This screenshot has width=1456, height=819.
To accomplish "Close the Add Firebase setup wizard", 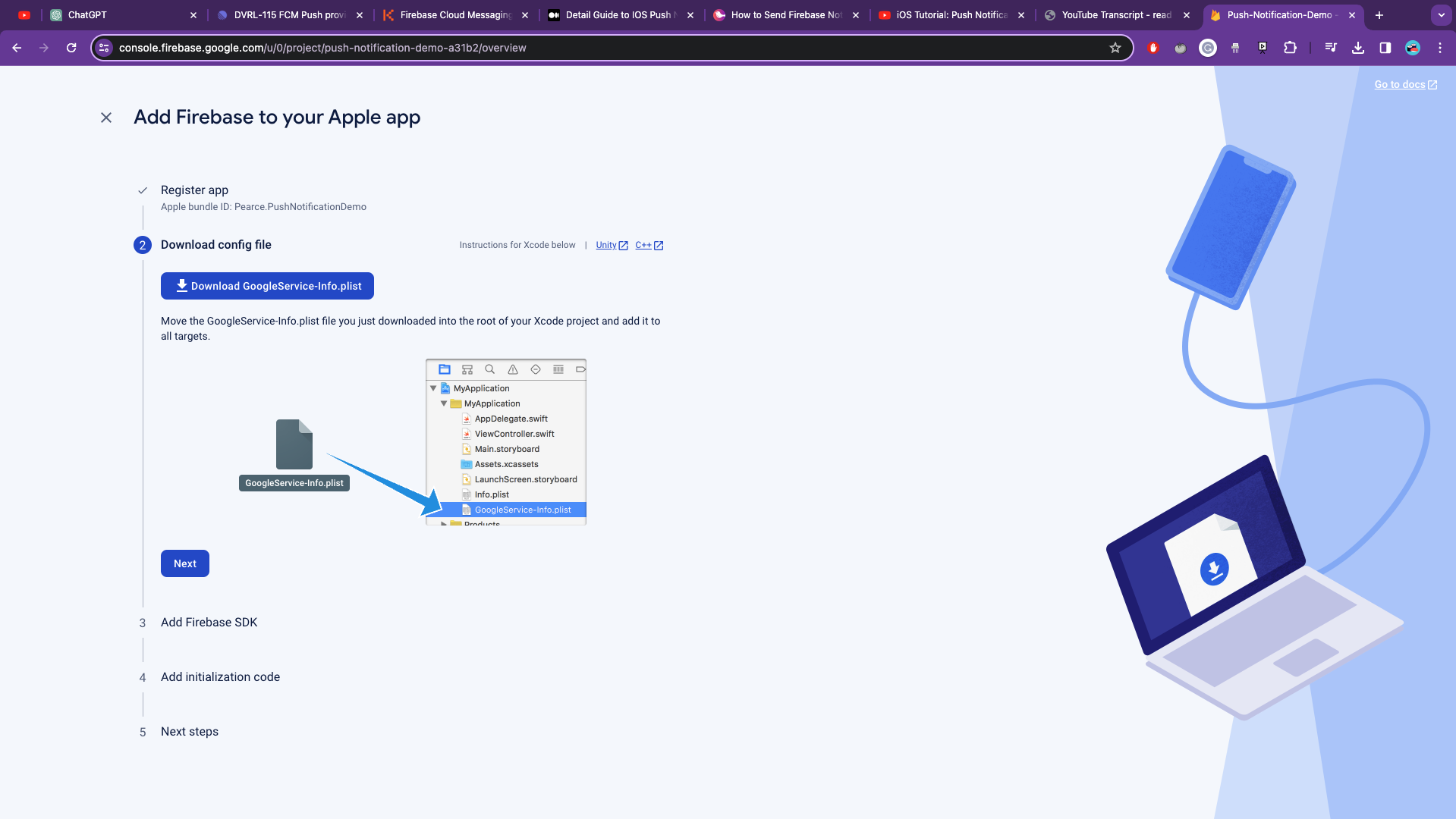I will pos(106,118).
